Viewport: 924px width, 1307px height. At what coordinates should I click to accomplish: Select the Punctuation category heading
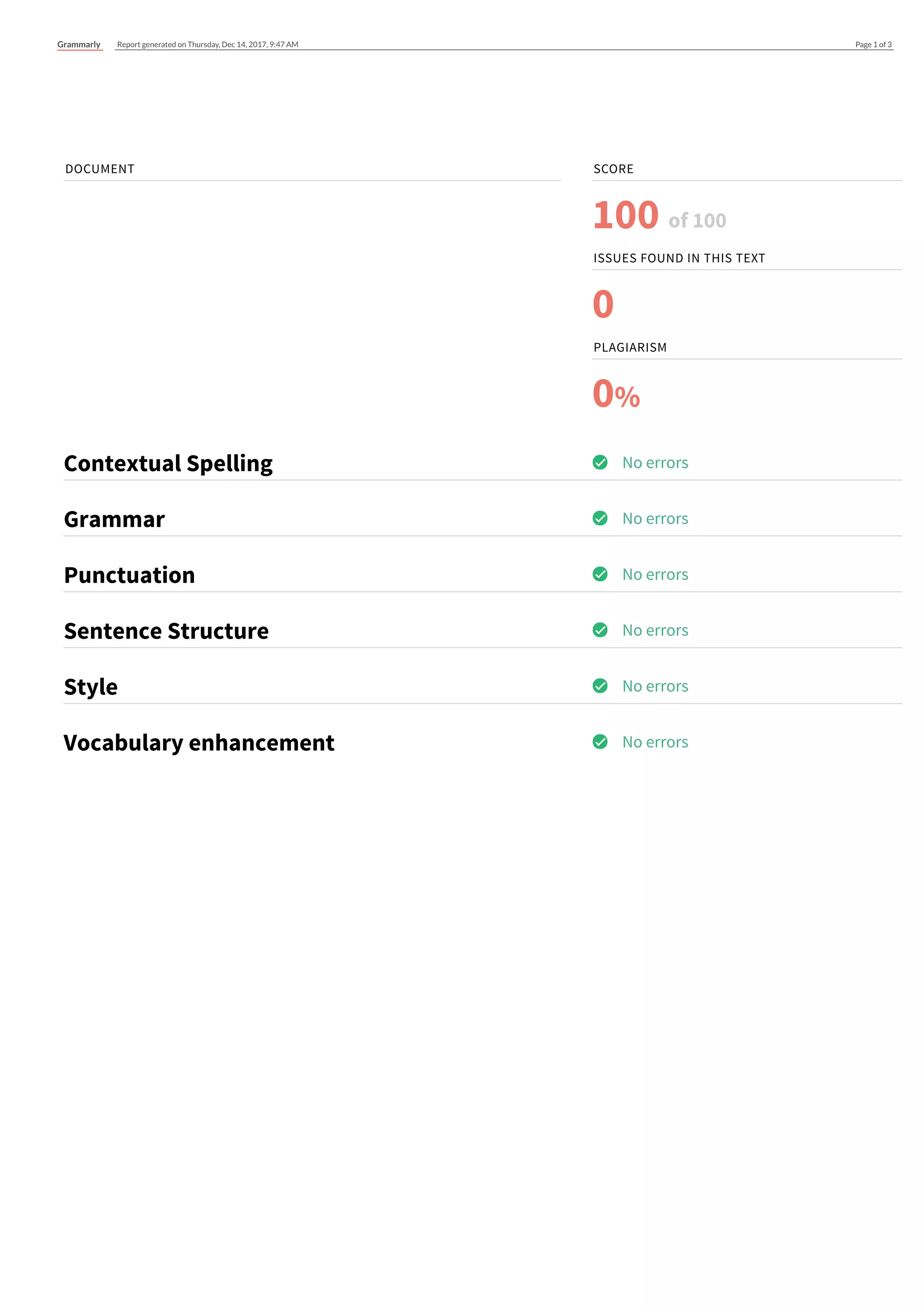(x=130, y=575)
